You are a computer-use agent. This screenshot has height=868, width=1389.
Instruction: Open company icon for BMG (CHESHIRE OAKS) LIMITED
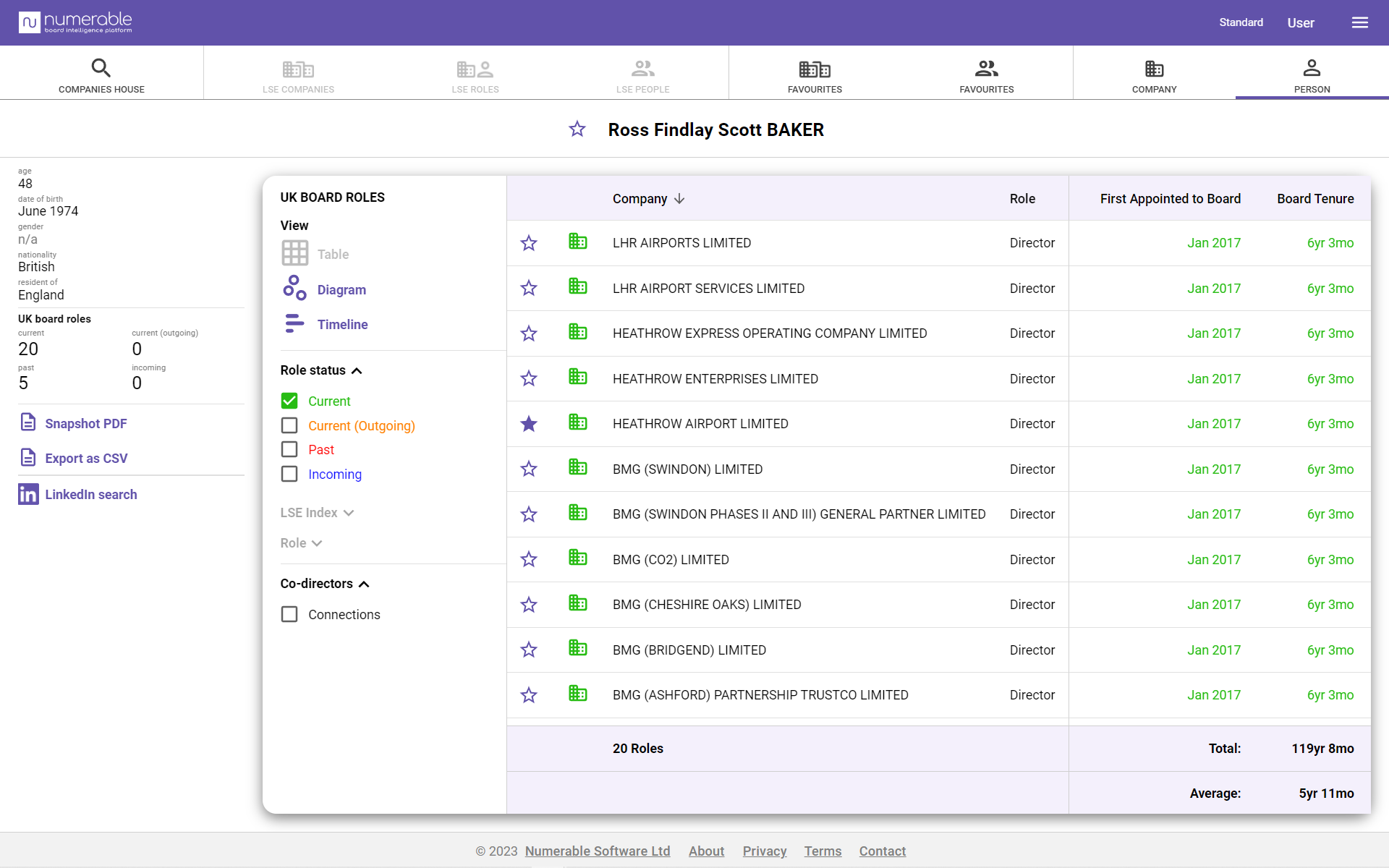pyautogui.click(x=577, y=603)
